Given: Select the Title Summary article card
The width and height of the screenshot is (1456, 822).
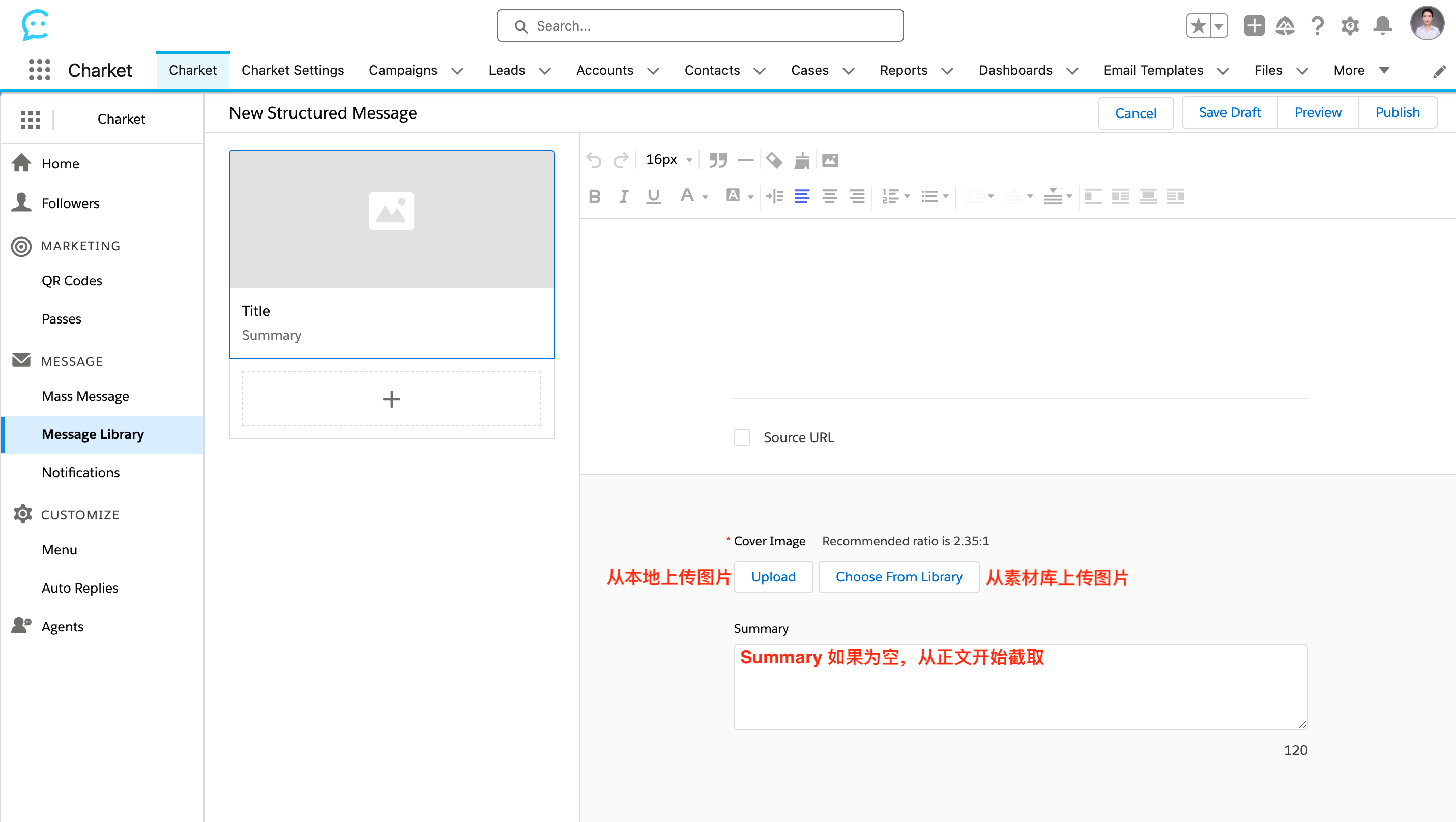Looking at the screenshot, I should [391, 254].
